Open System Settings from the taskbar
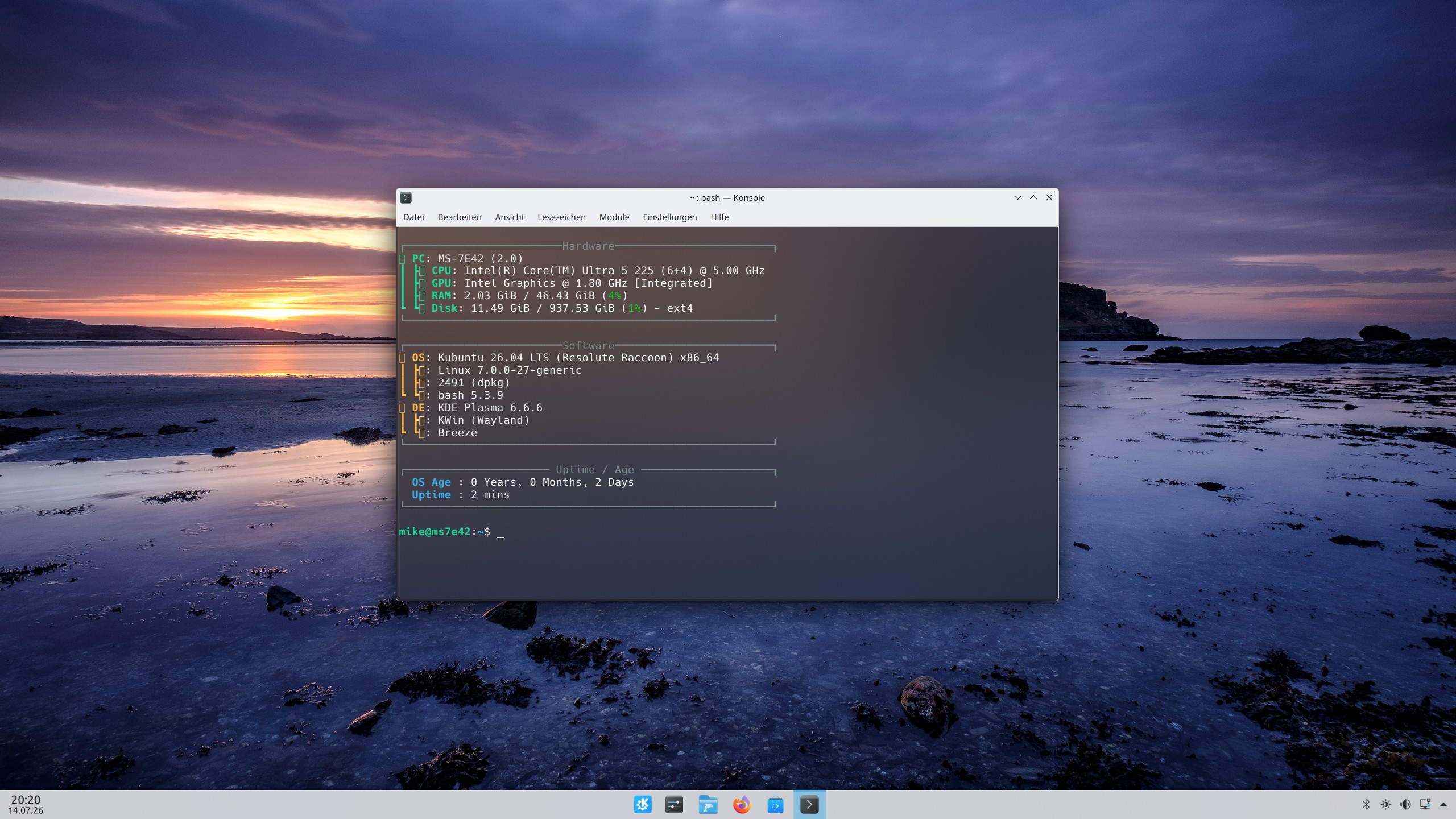The height and width of the screenshot is (819, 1456). click(674, 804)
